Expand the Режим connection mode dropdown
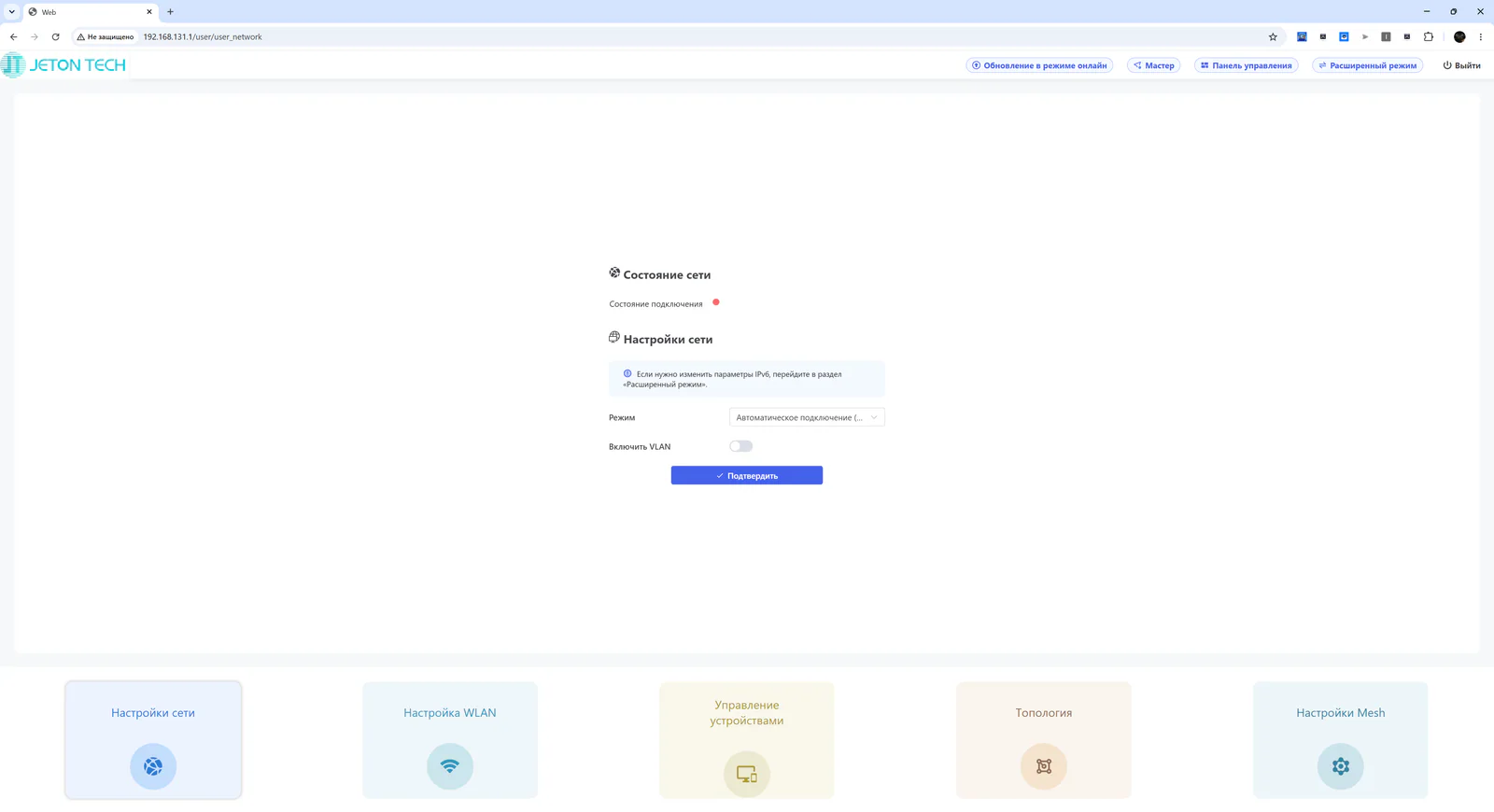The width and height of the screenshot is (1494, 812). coord(807,417)
